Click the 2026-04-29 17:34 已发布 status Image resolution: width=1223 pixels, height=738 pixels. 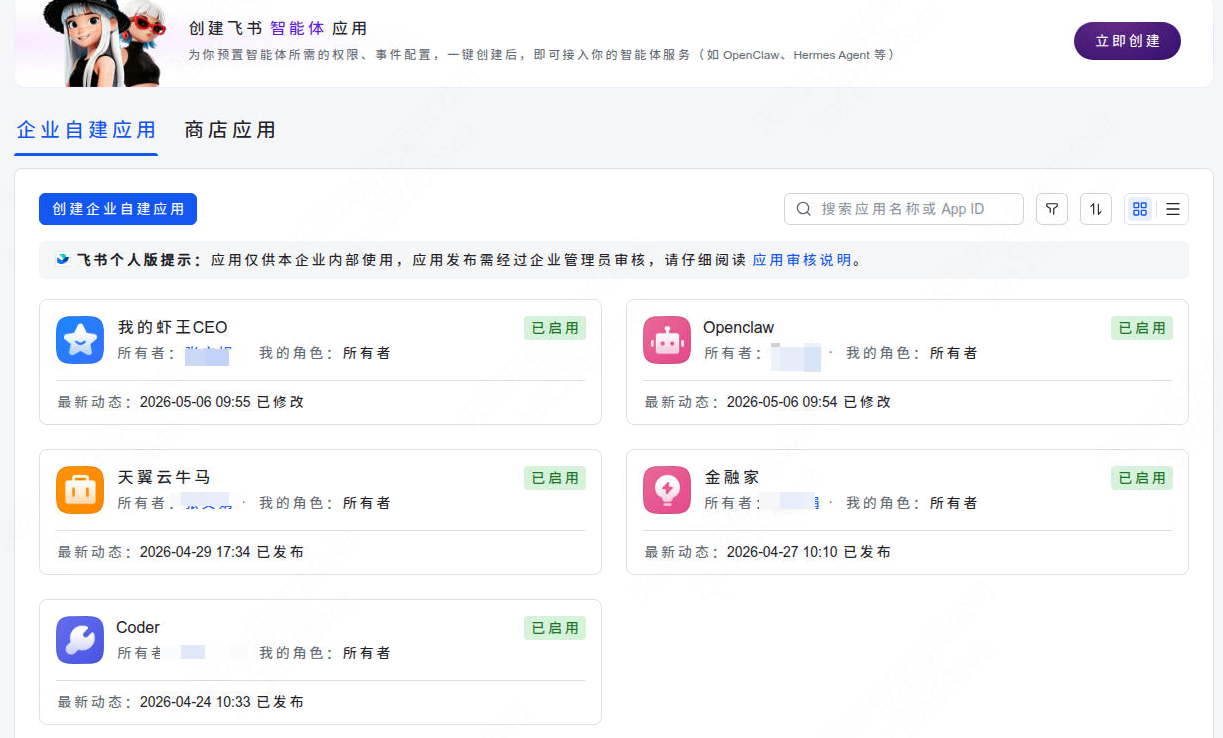click(x=222, y=552)
